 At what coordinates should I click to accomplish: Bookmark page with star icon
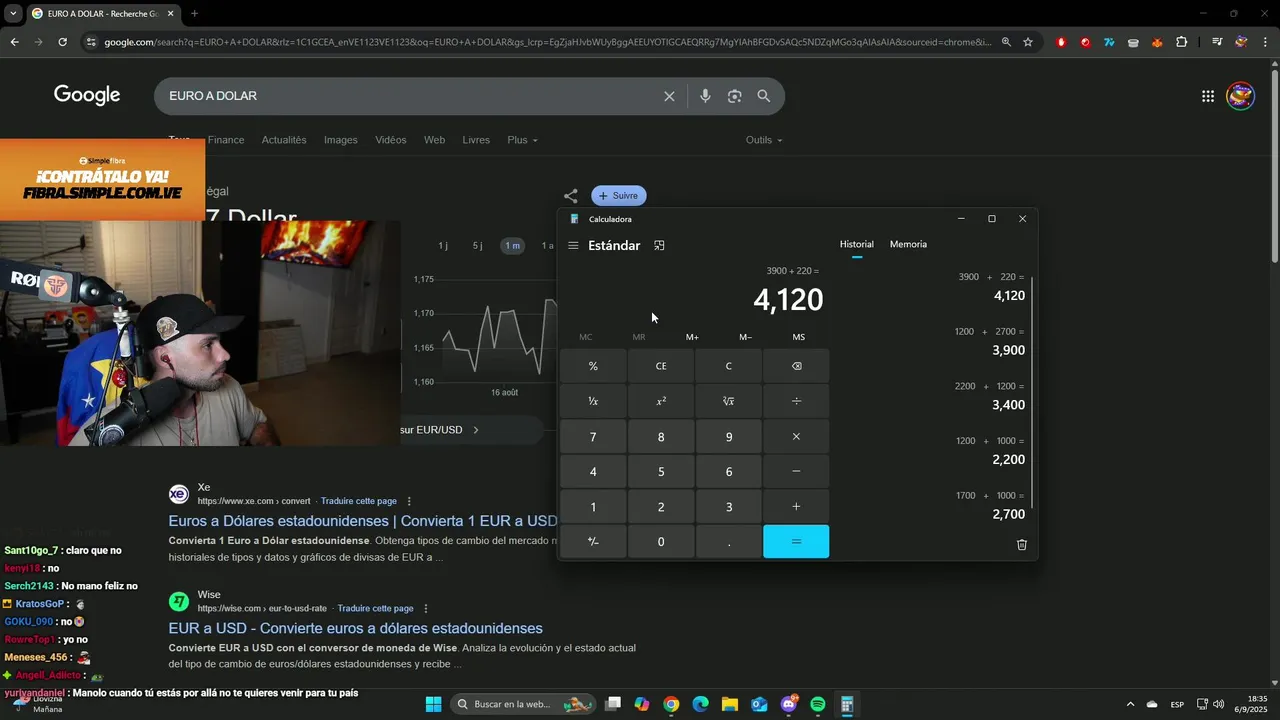tap(1028, 42)
